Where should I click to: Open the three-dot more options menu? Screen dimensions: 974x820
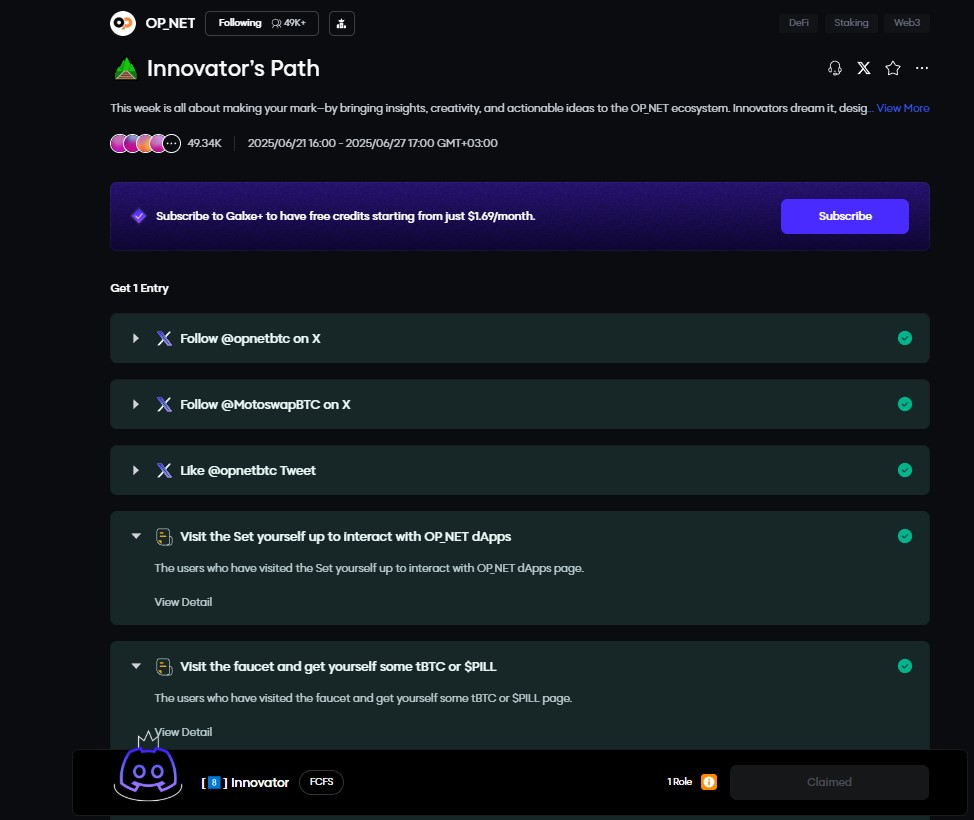point(922,69)
